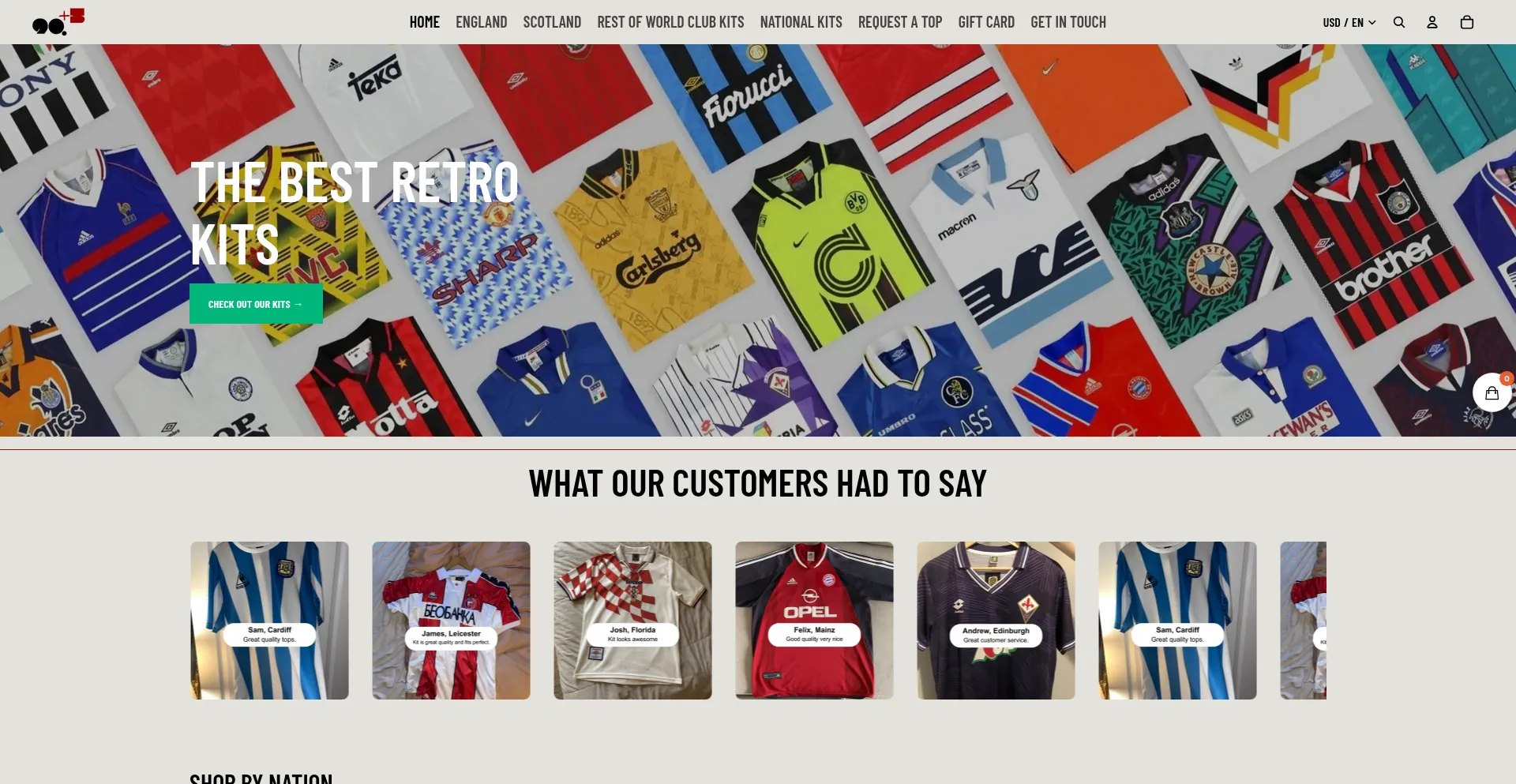1516x784 pixels.
Task: Open the shopping bag icon in header
Action: tap(1466, 22)
